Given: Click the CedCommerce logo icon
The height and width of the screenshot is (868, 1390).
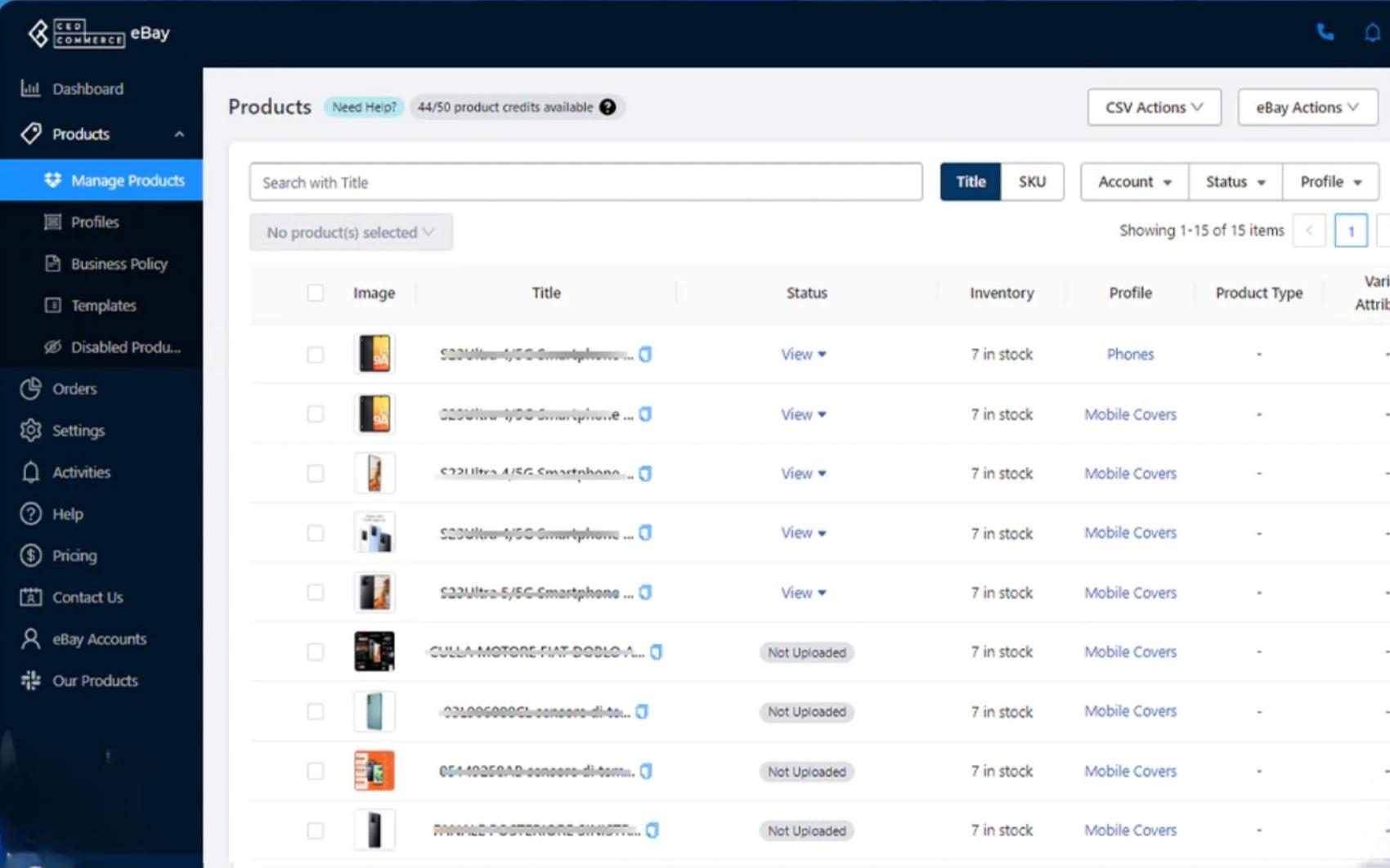Looking at the screenshot, I should click(38, 34).
